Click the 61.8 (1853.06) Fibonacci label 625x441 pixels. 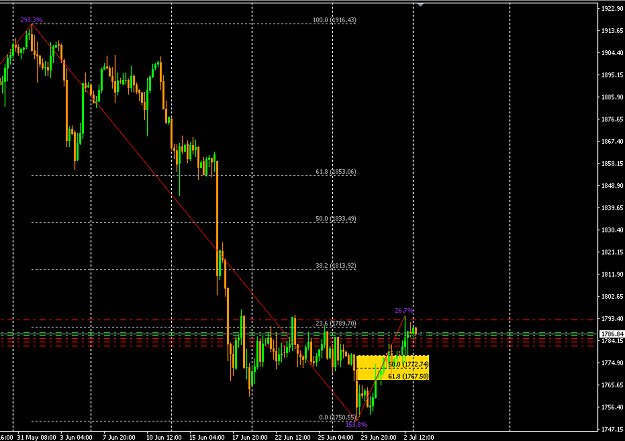pyautogui.click(x=336, y=171)
